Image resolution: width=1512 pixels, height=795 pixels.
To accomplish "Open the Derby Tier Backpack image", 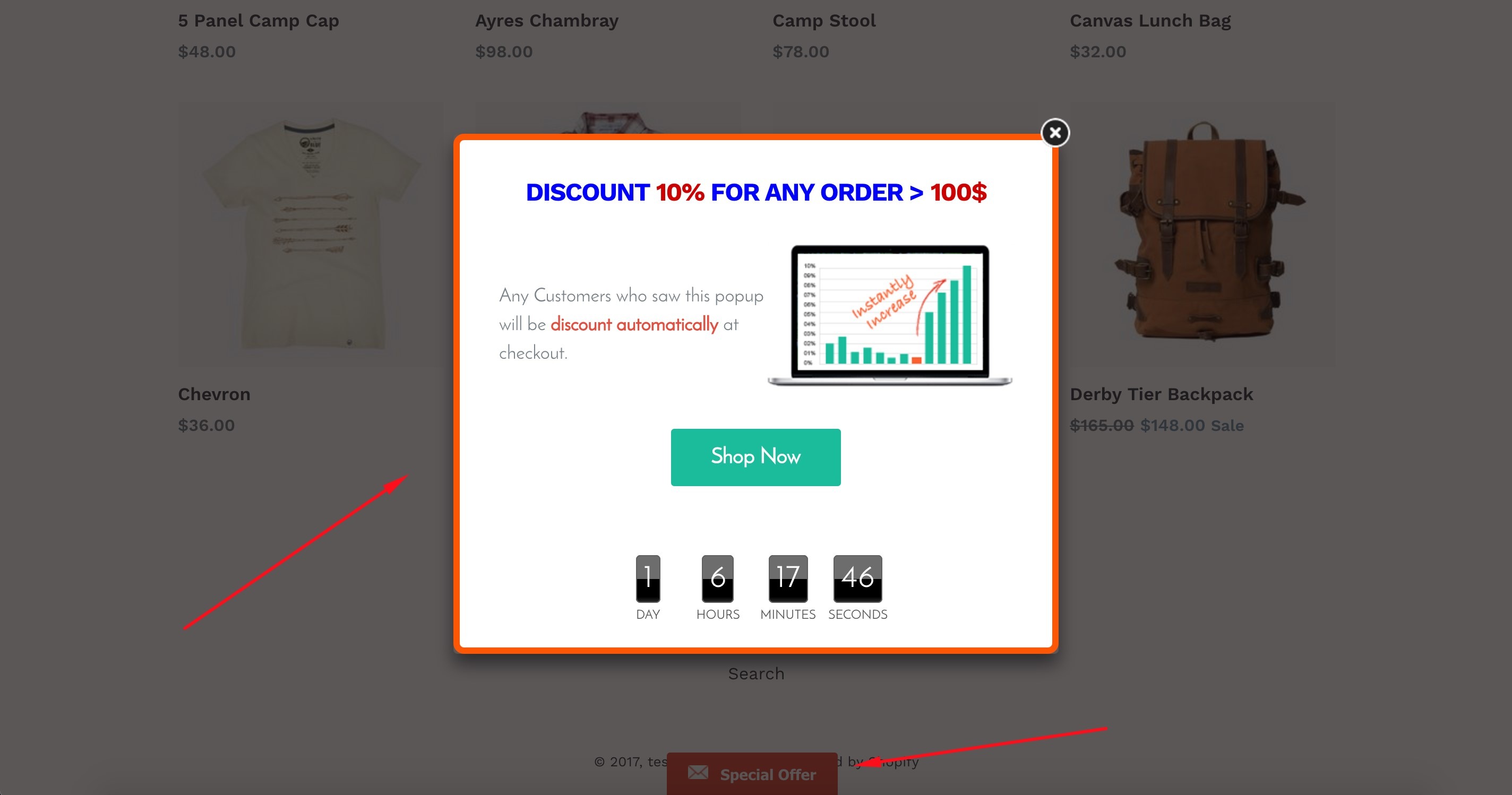I will click(1202, 235).
